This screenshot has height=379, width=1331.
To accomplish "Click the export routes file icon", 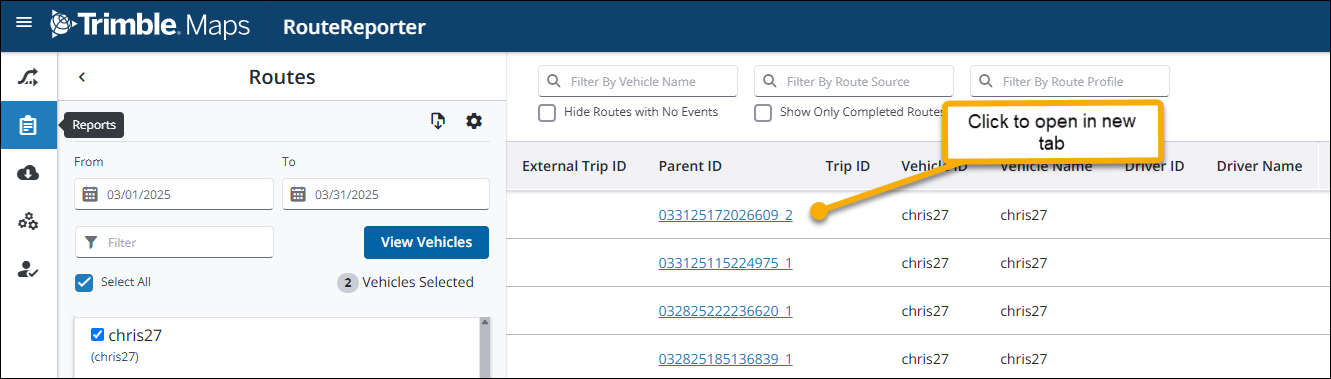I will [x=437, y=121].
